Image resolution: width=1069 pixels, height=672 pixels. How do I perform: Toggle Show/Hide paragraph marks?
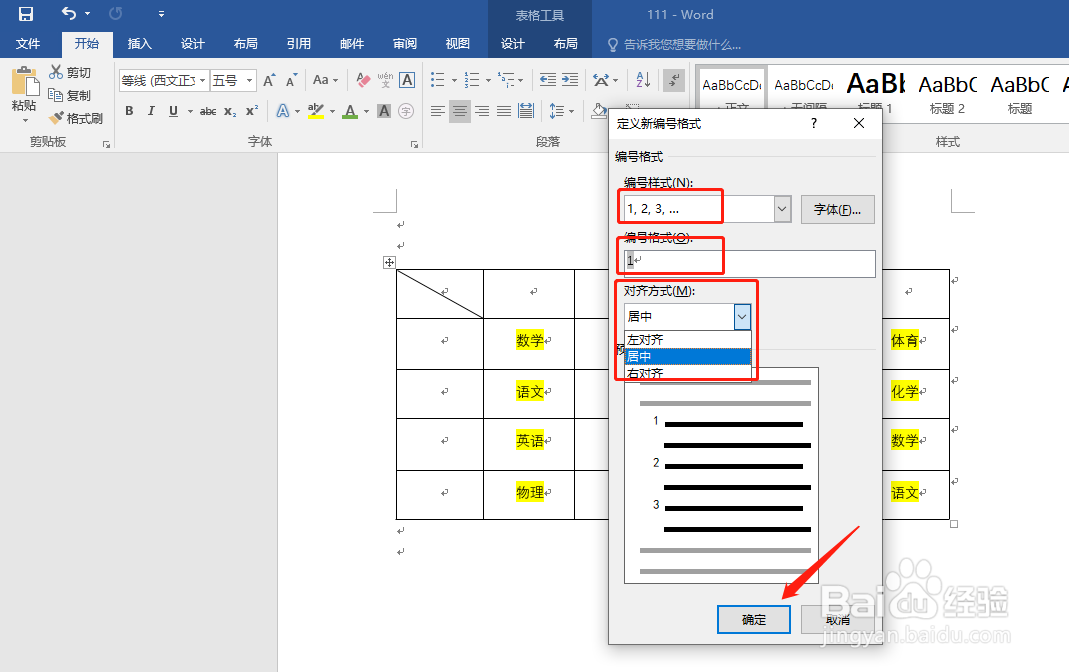pos(674,80)
